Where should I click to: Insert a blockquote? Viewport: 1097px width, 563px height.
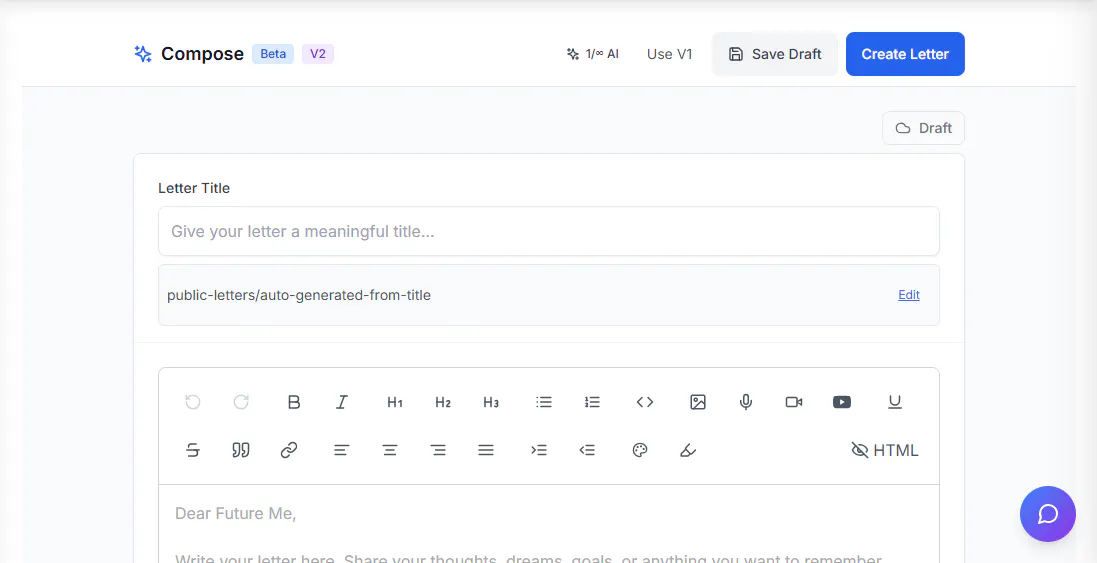[241, 450]
